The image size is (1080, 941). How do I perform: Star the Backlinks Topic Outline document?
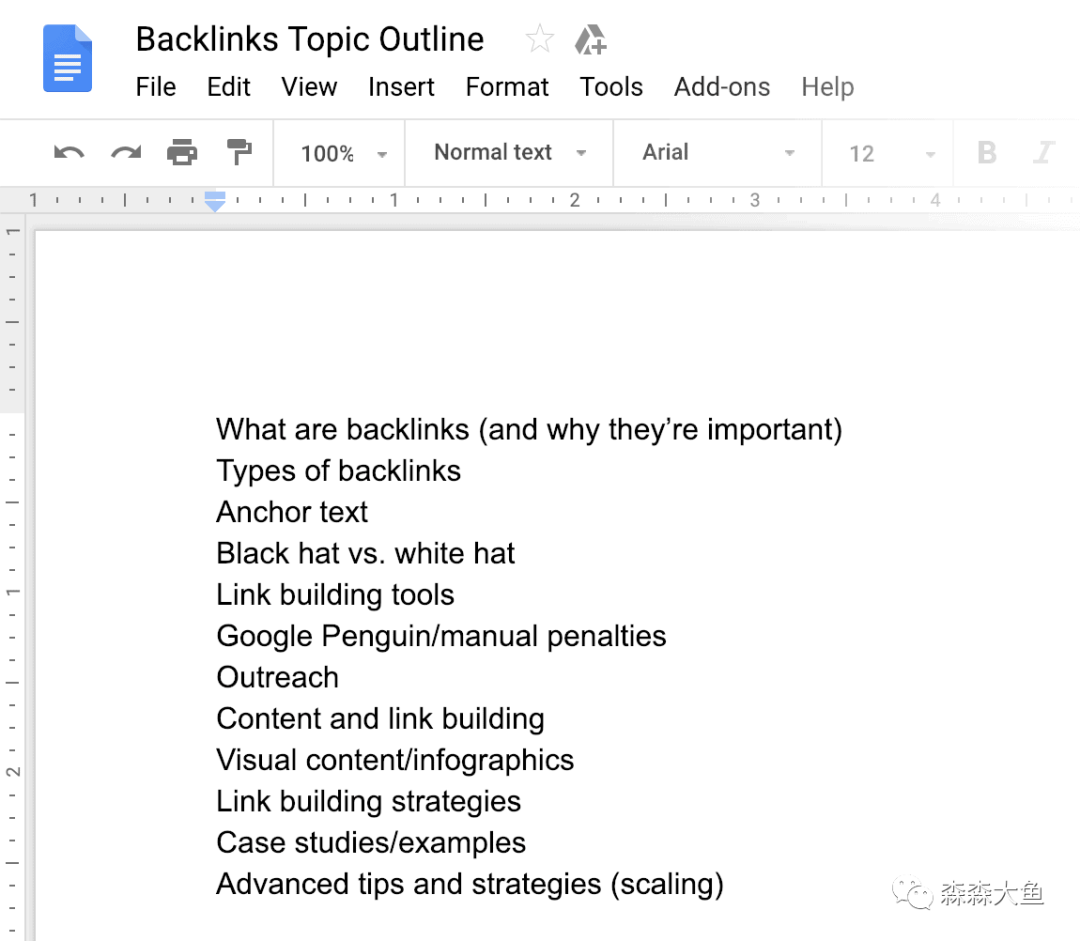coord(539,40)
